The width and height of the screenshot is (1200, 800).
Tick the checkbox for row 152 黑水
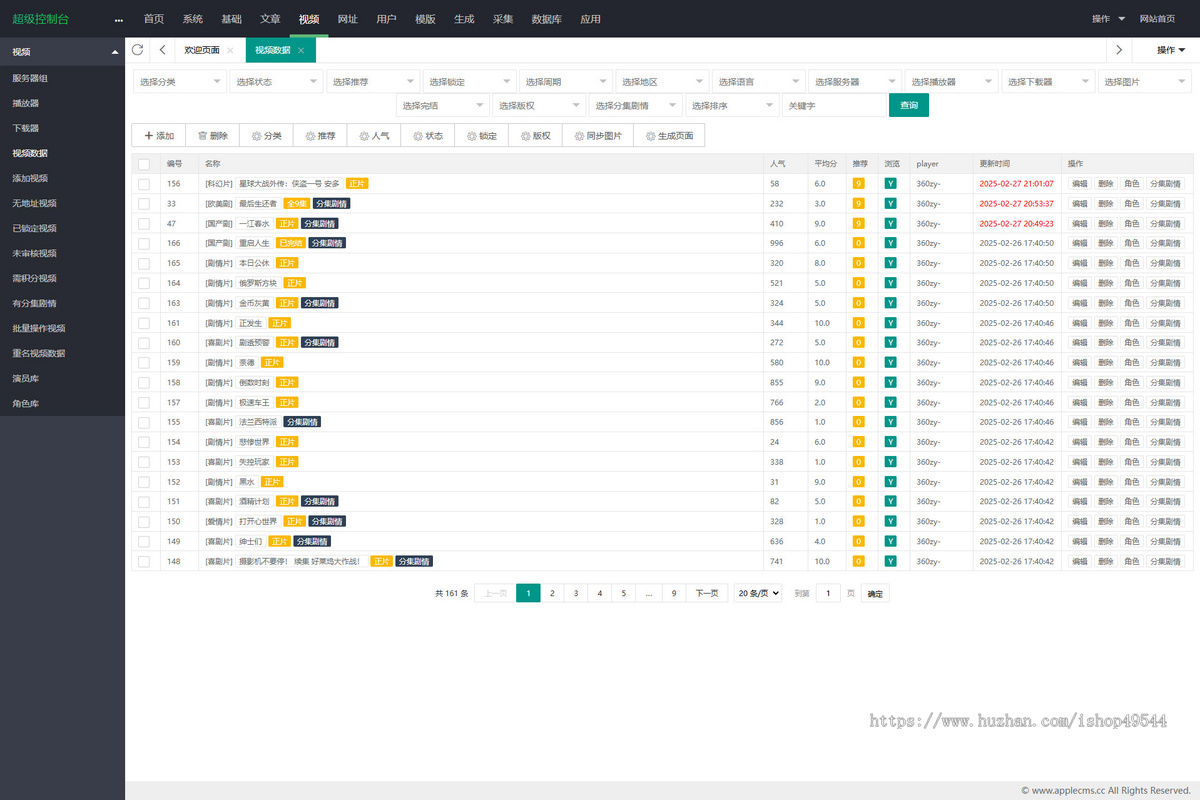(x=144, y=482)
